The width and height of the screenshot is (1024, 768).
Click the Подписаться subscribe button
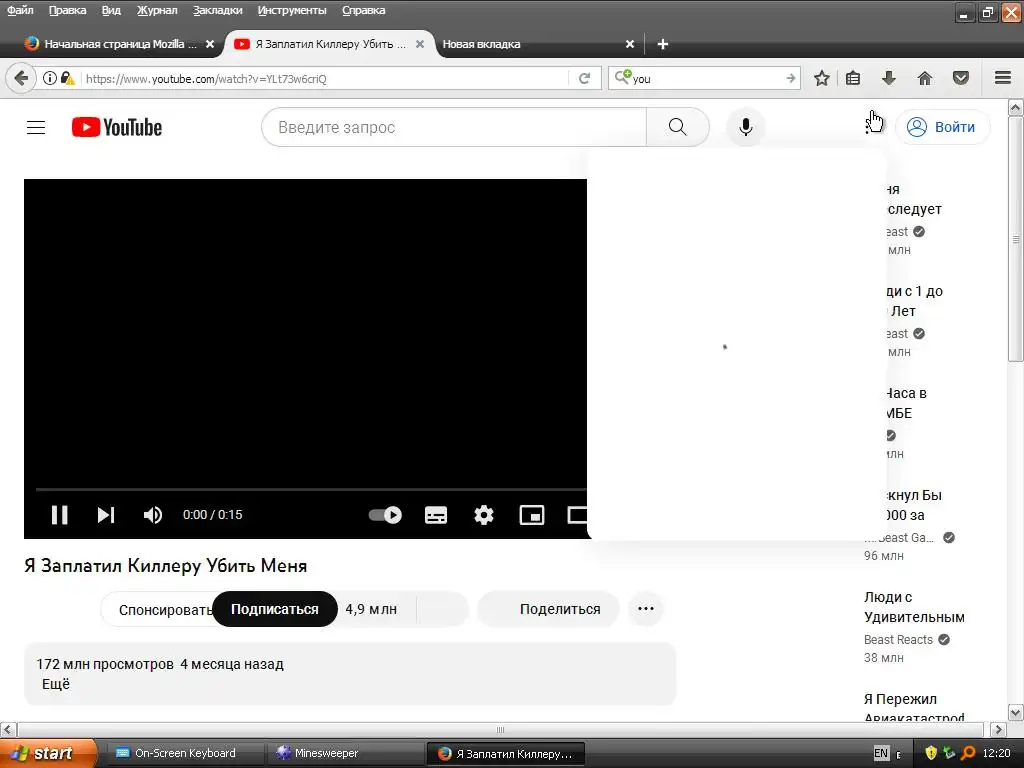[274, 609]
